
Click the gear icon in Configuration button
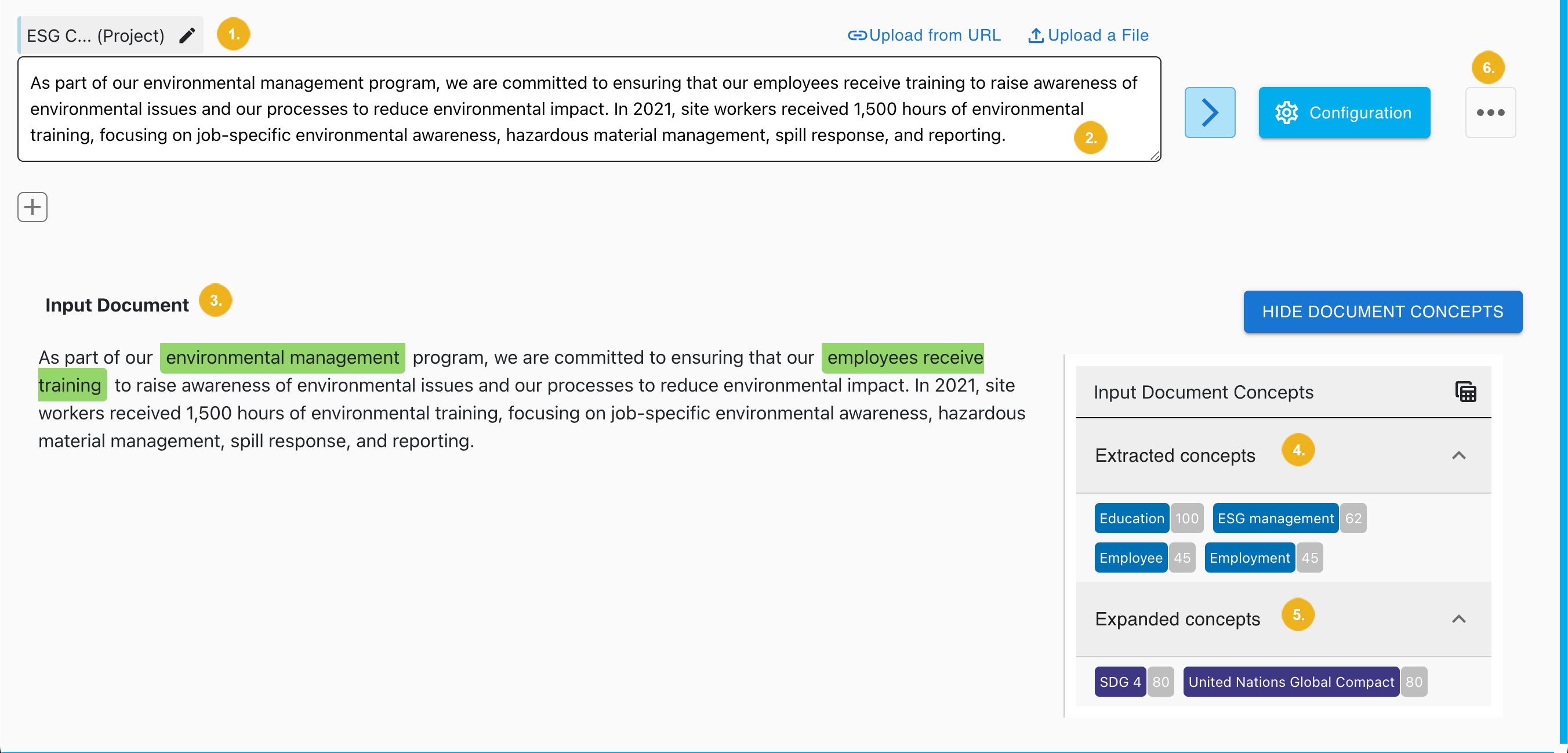pos(1286,113)
